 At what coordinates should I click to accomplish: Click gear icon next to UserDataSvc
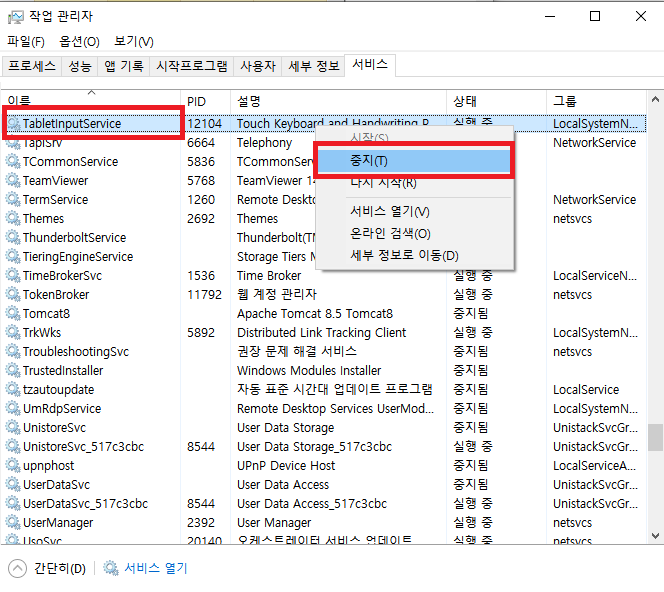click(13, 484)
